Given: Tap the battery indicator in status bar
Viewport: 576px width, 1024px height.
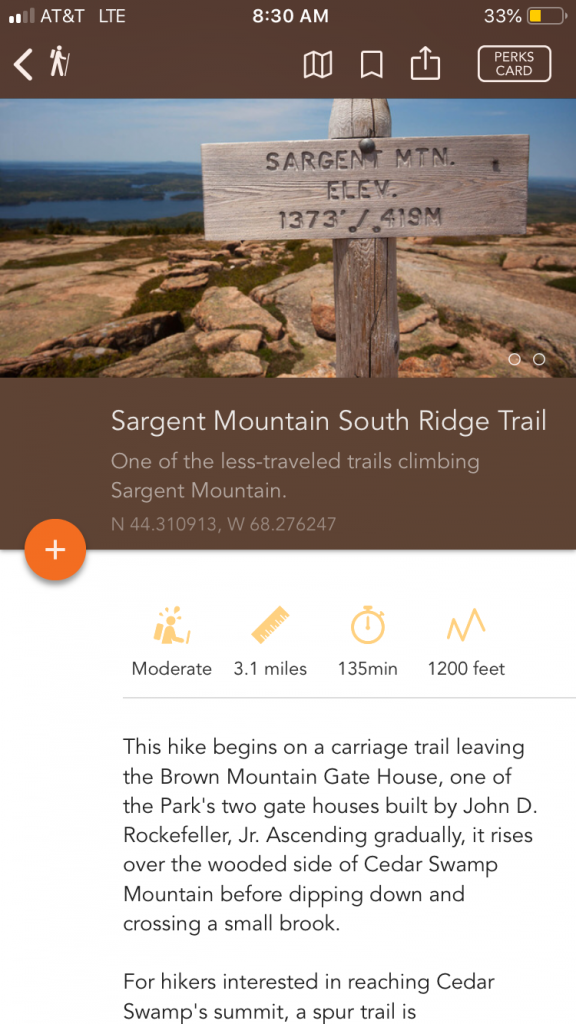Looking at the screenshot, I should coord(545,16).
